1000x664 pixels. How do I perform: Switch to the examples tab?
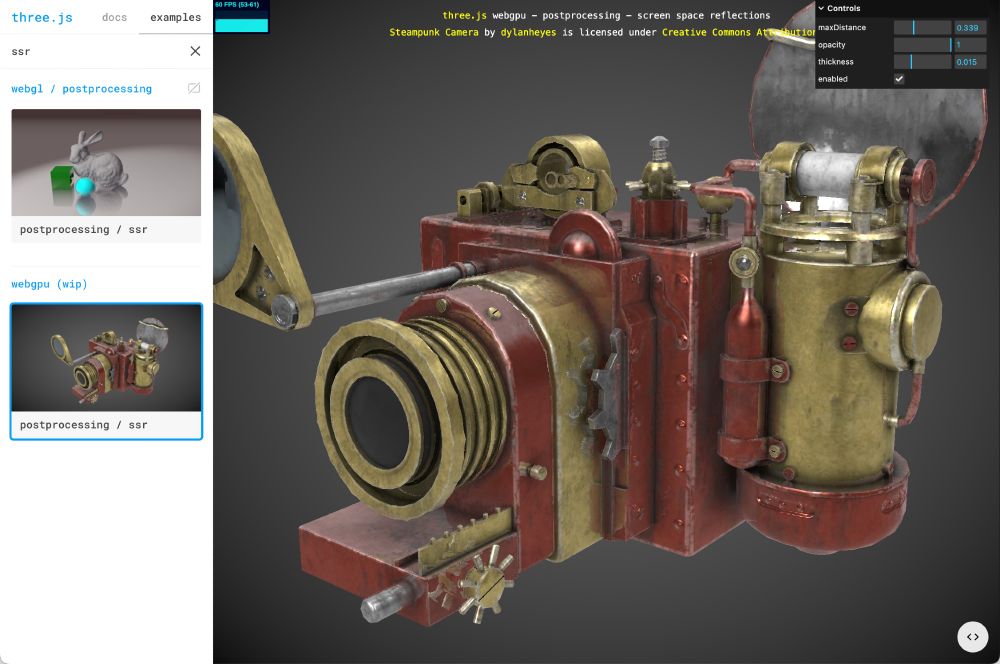[175, 17]
